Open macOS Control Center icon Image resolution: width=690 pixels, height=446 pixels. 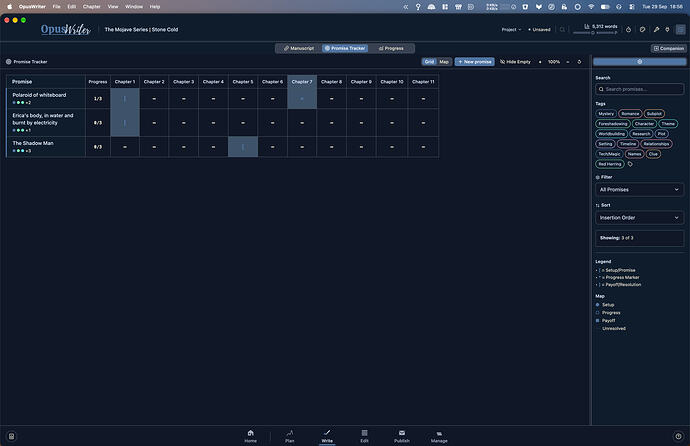tap(632, 7)
